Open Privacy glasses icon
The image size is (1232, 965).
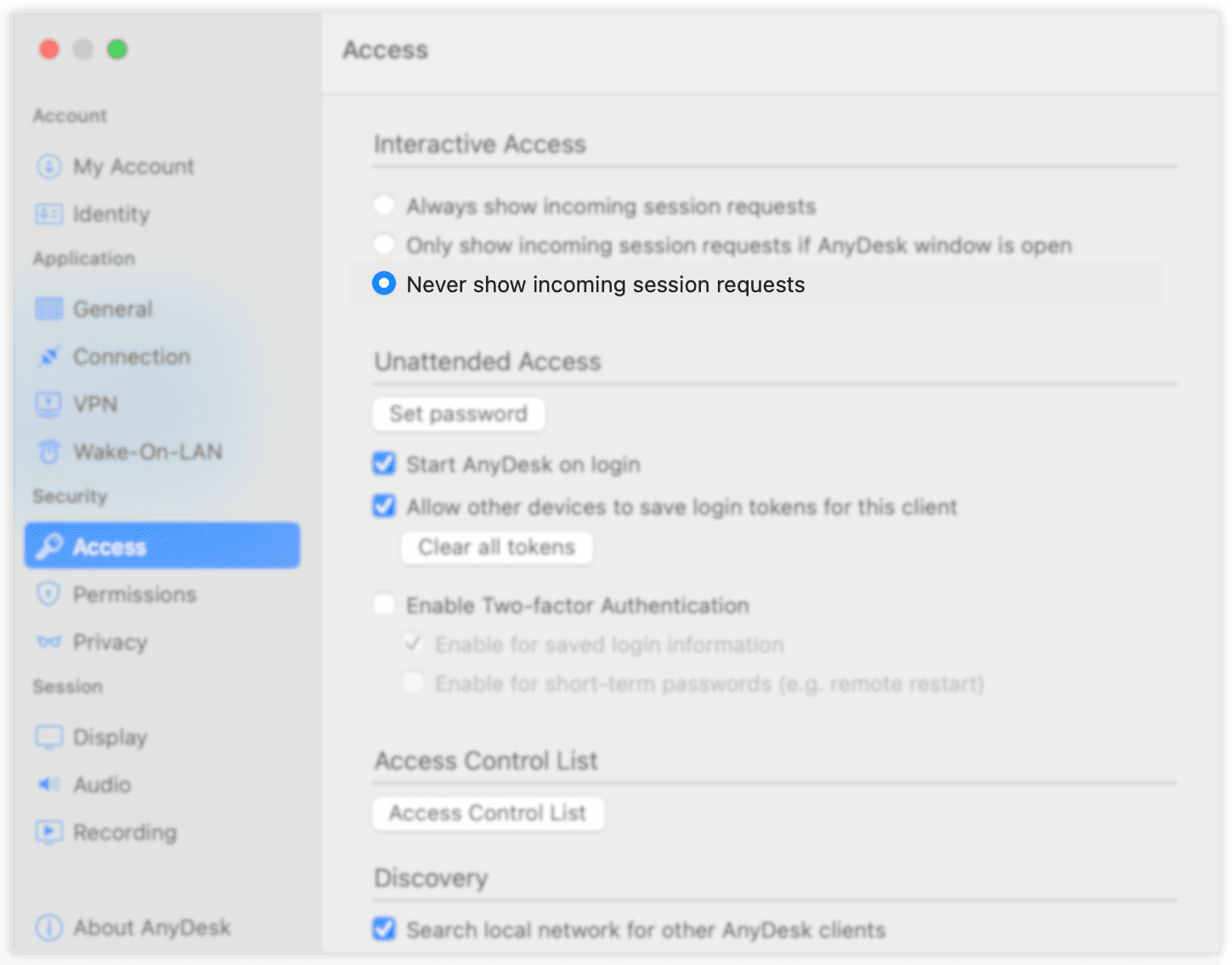(x=48, y=642)
